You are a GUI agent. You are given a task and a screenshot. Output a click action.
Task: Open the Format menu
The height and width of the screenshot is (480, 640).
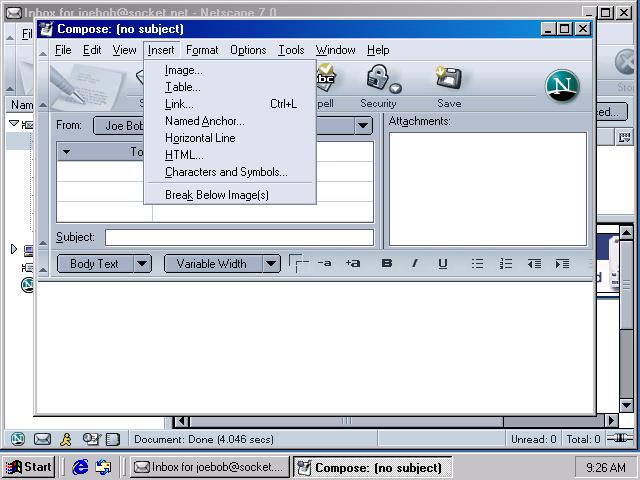202,50
